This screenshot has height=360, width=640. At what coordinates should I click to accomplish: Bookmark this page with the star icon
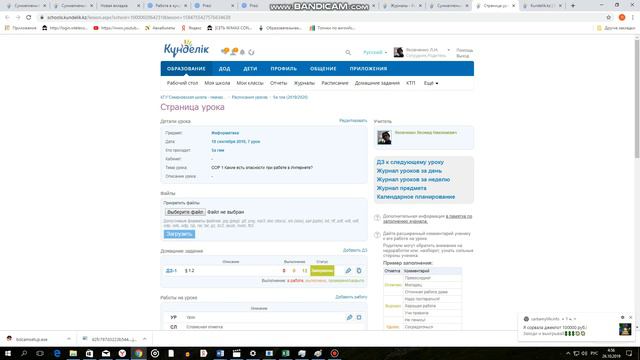[609, 18]
